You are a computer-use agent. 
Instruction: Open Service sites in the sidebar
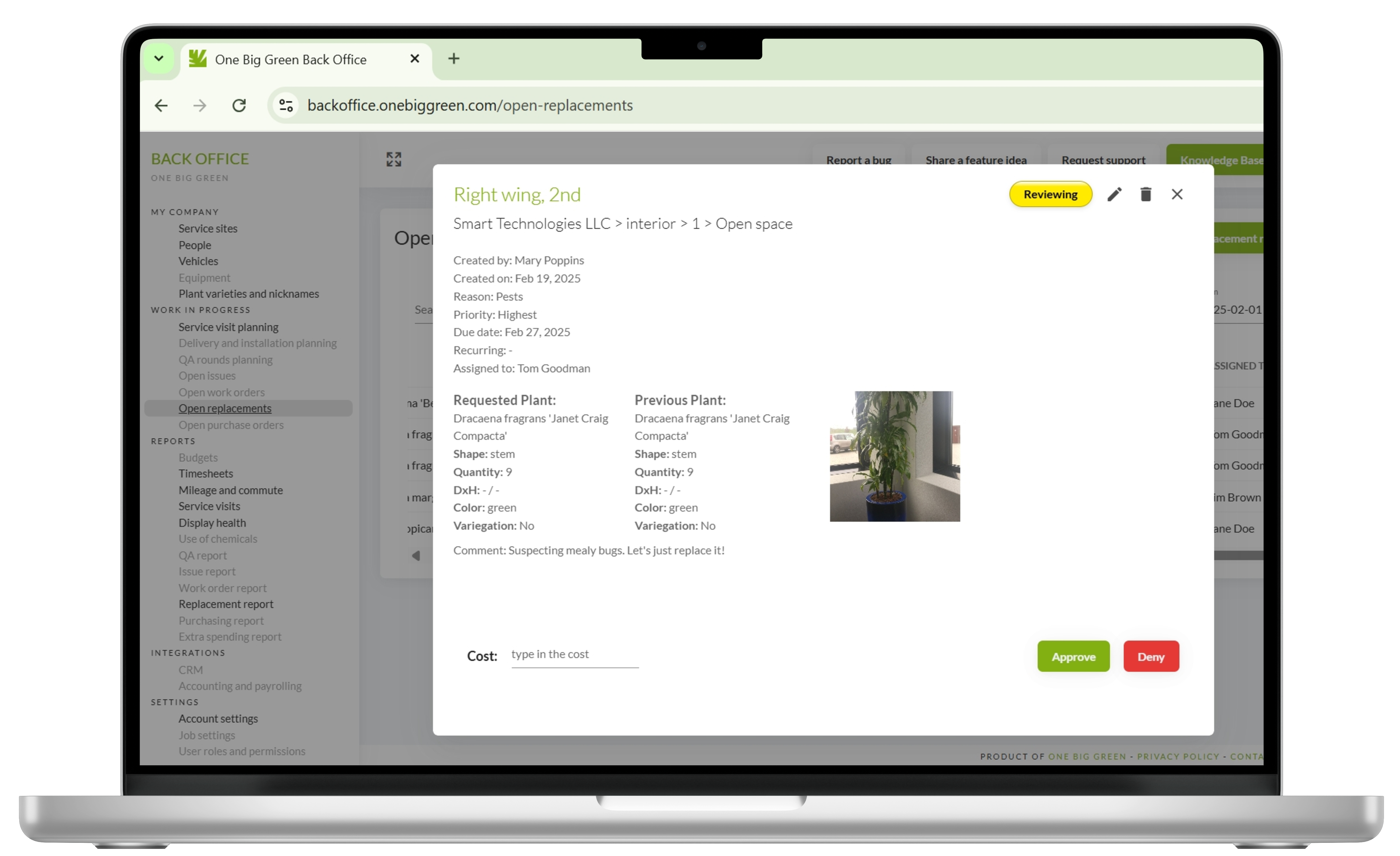208,228
